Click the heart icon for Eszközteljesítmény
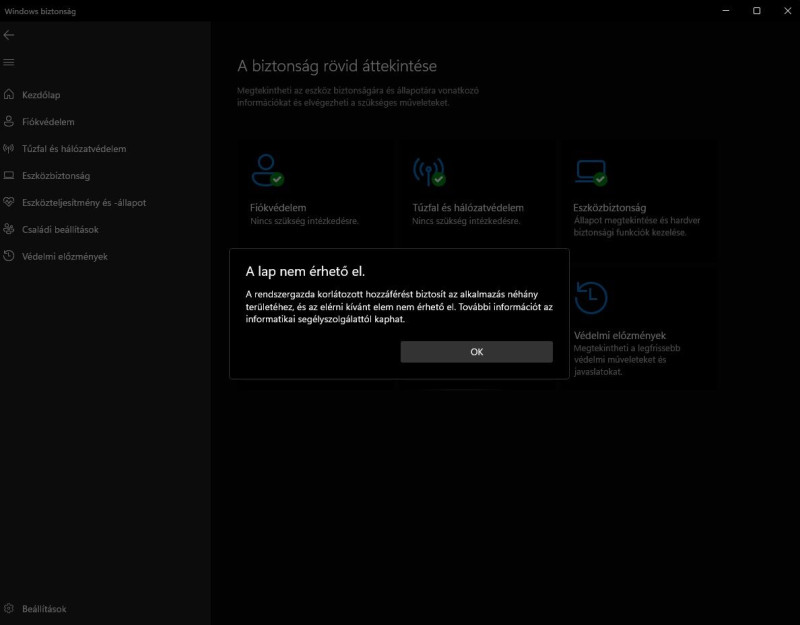The image size is (800, 625). (x=9, y=202)
